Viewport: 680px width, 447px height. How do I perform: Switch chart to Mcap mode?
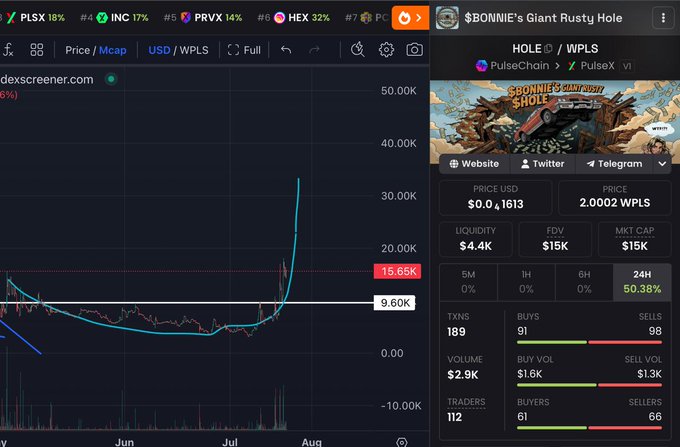pyautogui.click(x=113, y=50)
